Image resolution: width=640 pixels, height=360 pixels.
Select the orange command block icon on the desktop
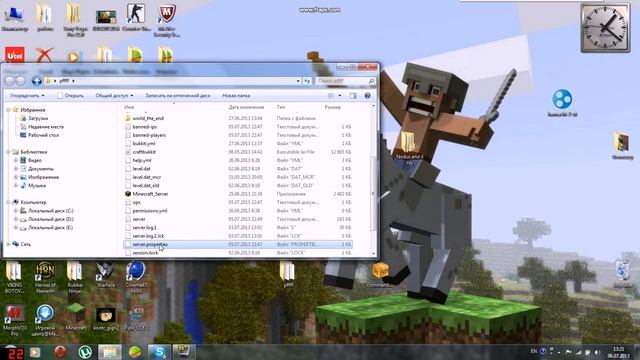click(x=380, y=275)
